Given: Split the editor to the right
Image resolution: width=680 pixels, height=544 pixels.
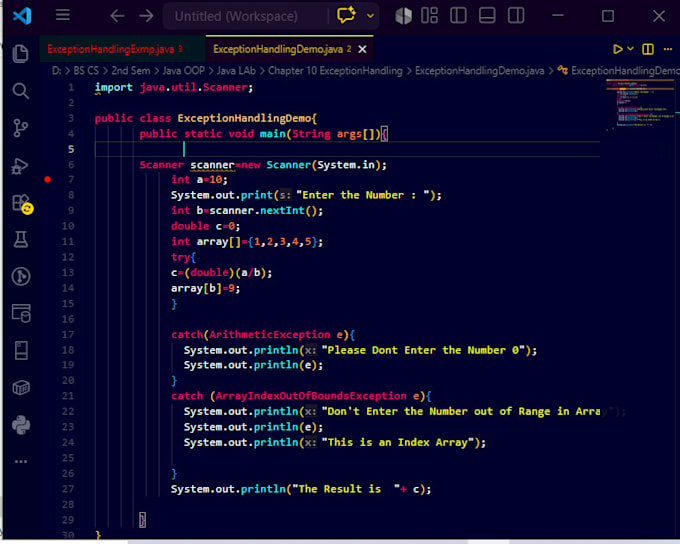Looking at the screenshot, I should pyautogui.click(x=648, y=49).
